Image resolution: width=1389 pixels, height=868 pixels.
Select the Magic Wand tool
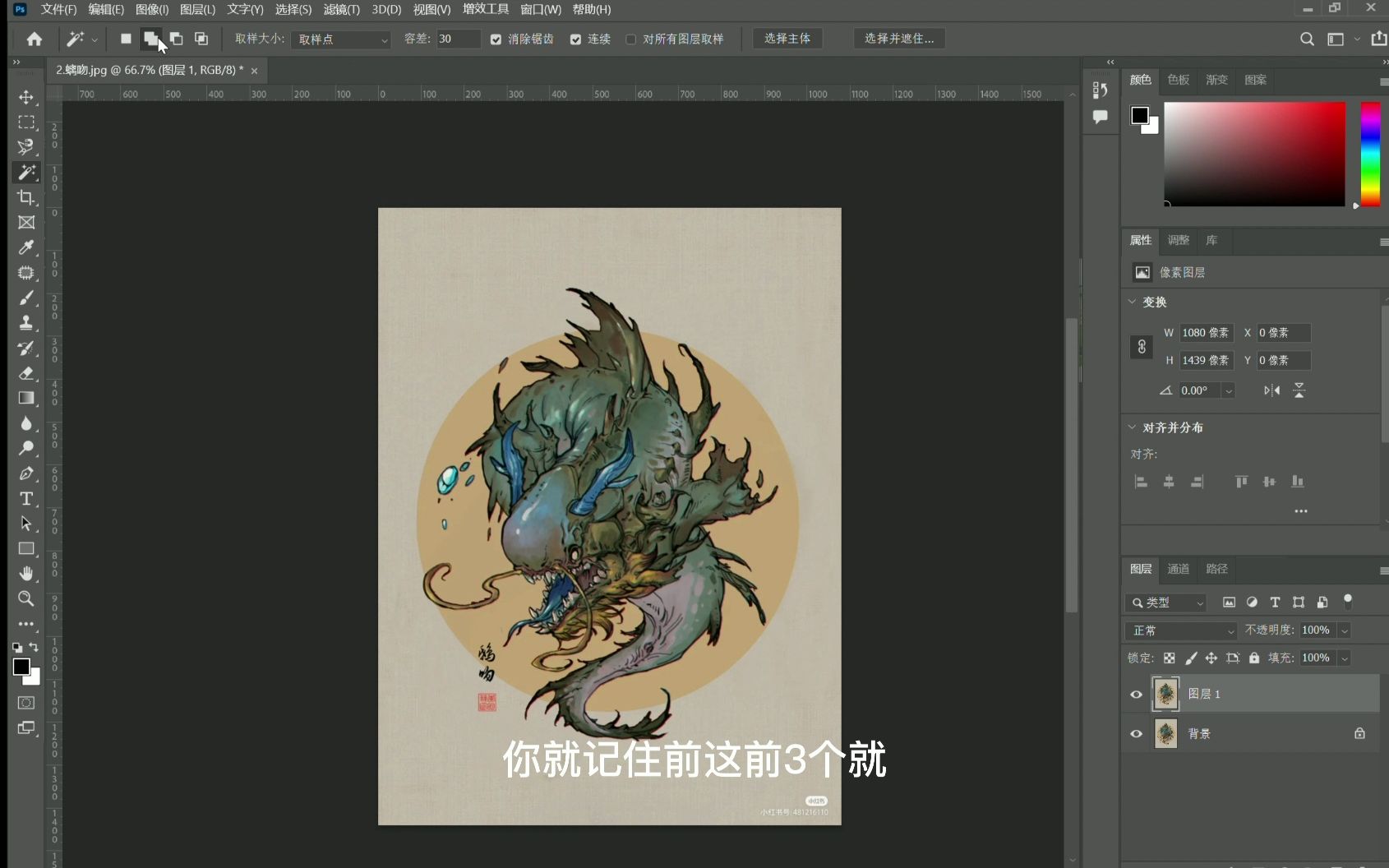[x=26, y=172]
